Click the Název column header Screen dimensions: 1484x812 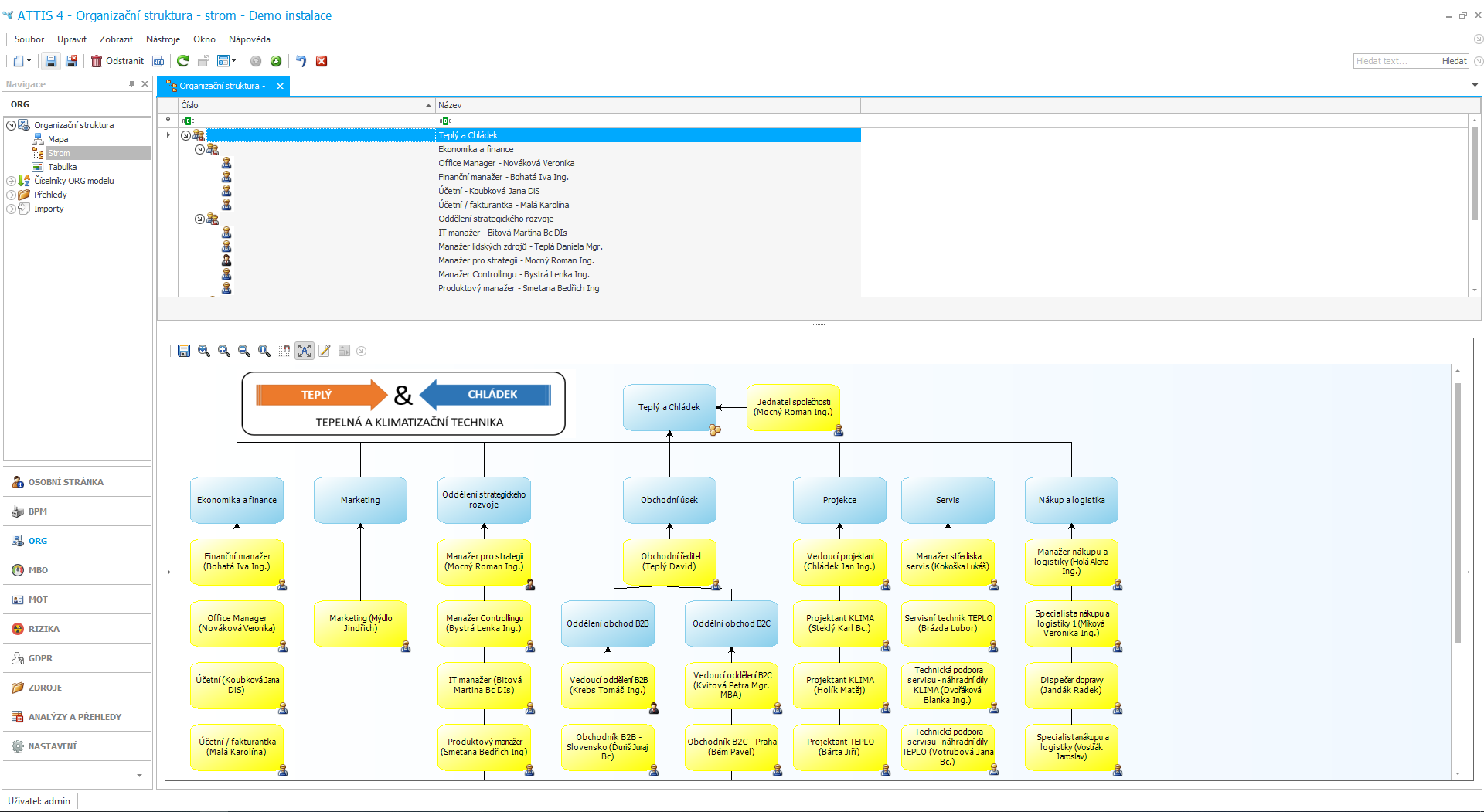coord(648,105)
